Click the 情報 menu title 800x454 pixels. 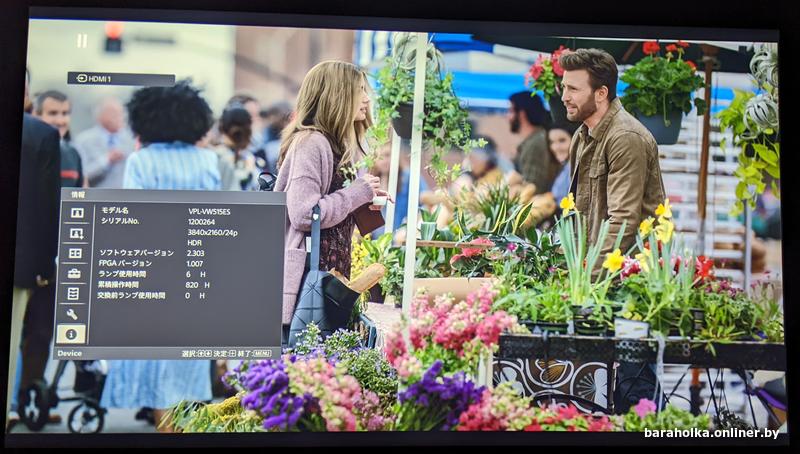(78, 194)
